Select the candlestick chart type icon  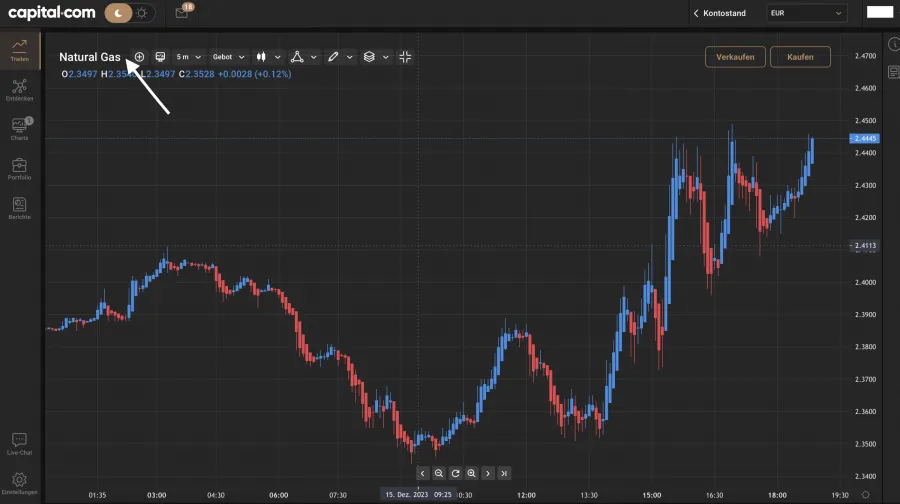click(261, 57)
